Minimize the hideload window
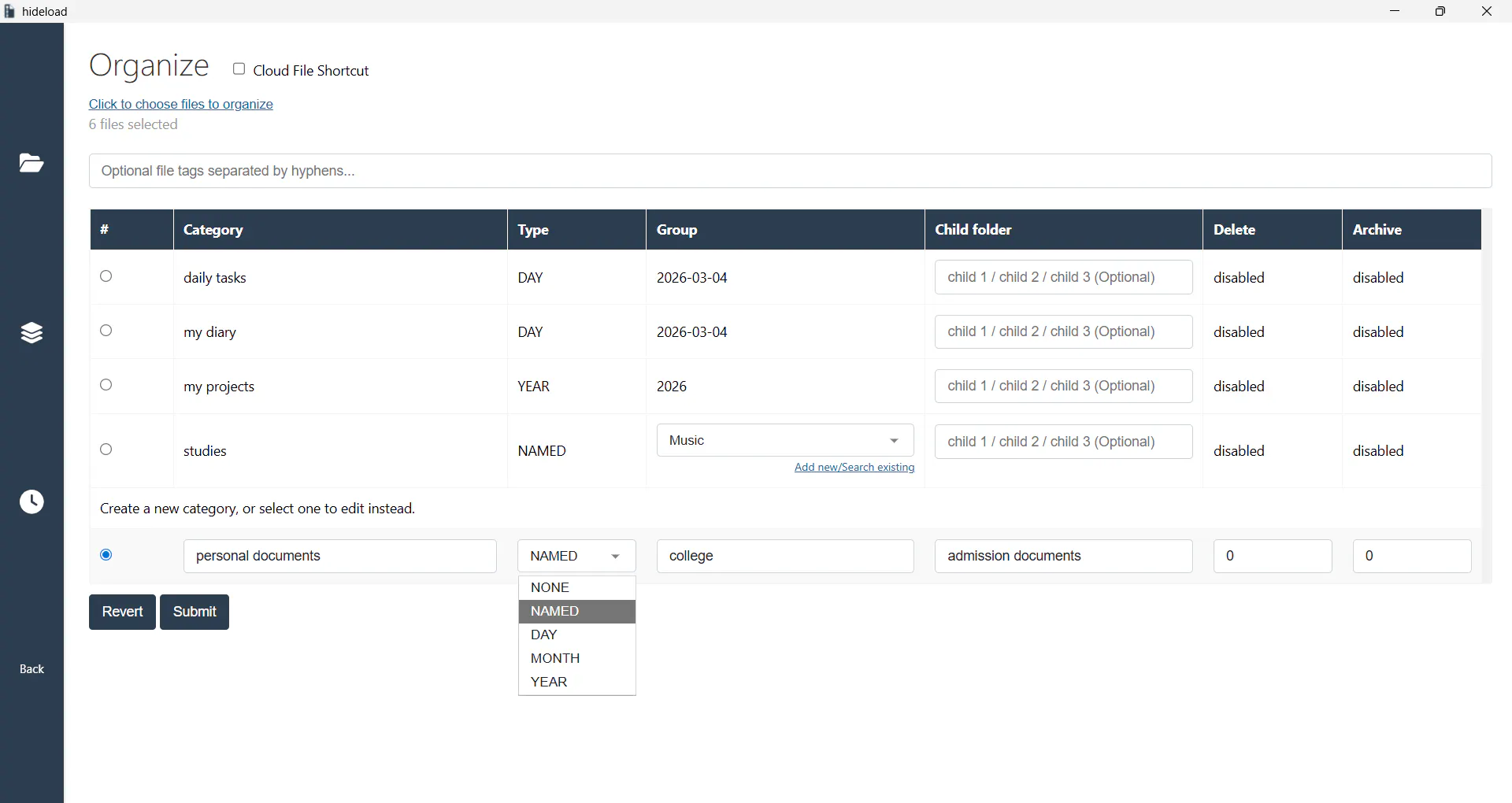The image size is (1512, 803). click(1395, 11)
